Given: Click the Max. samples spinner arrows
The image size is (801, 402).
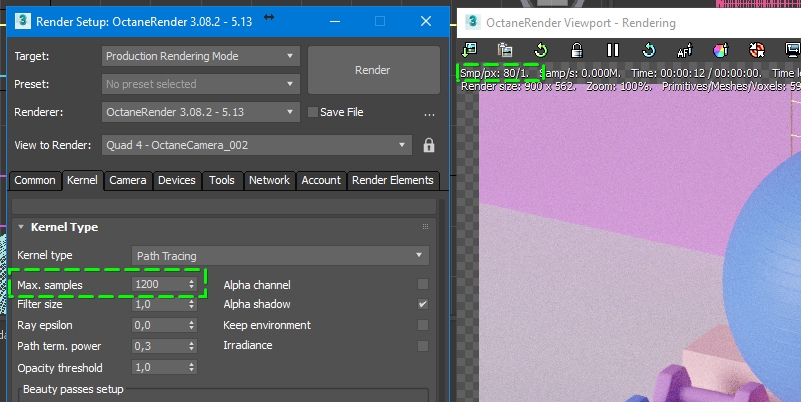Looking at the screenshot, I should tap(191, 284).
